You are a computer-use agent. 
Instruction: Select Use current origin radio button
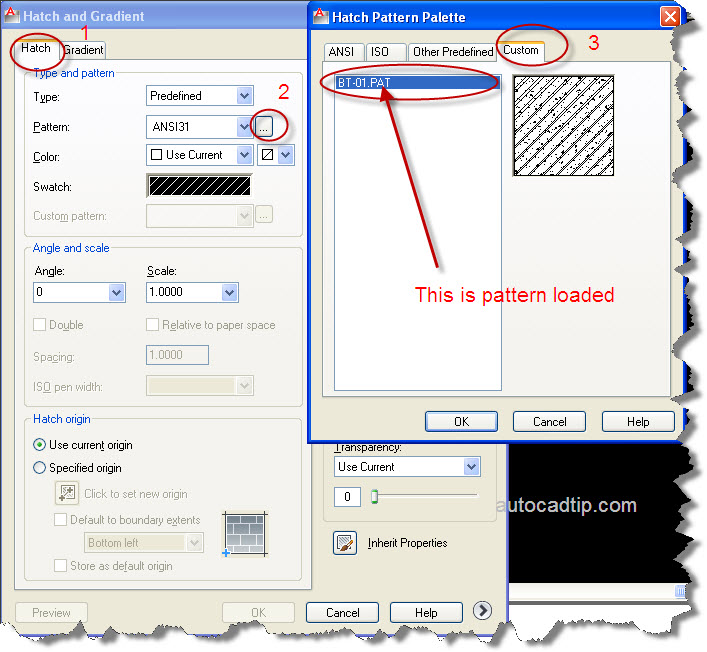pos(40,445)
